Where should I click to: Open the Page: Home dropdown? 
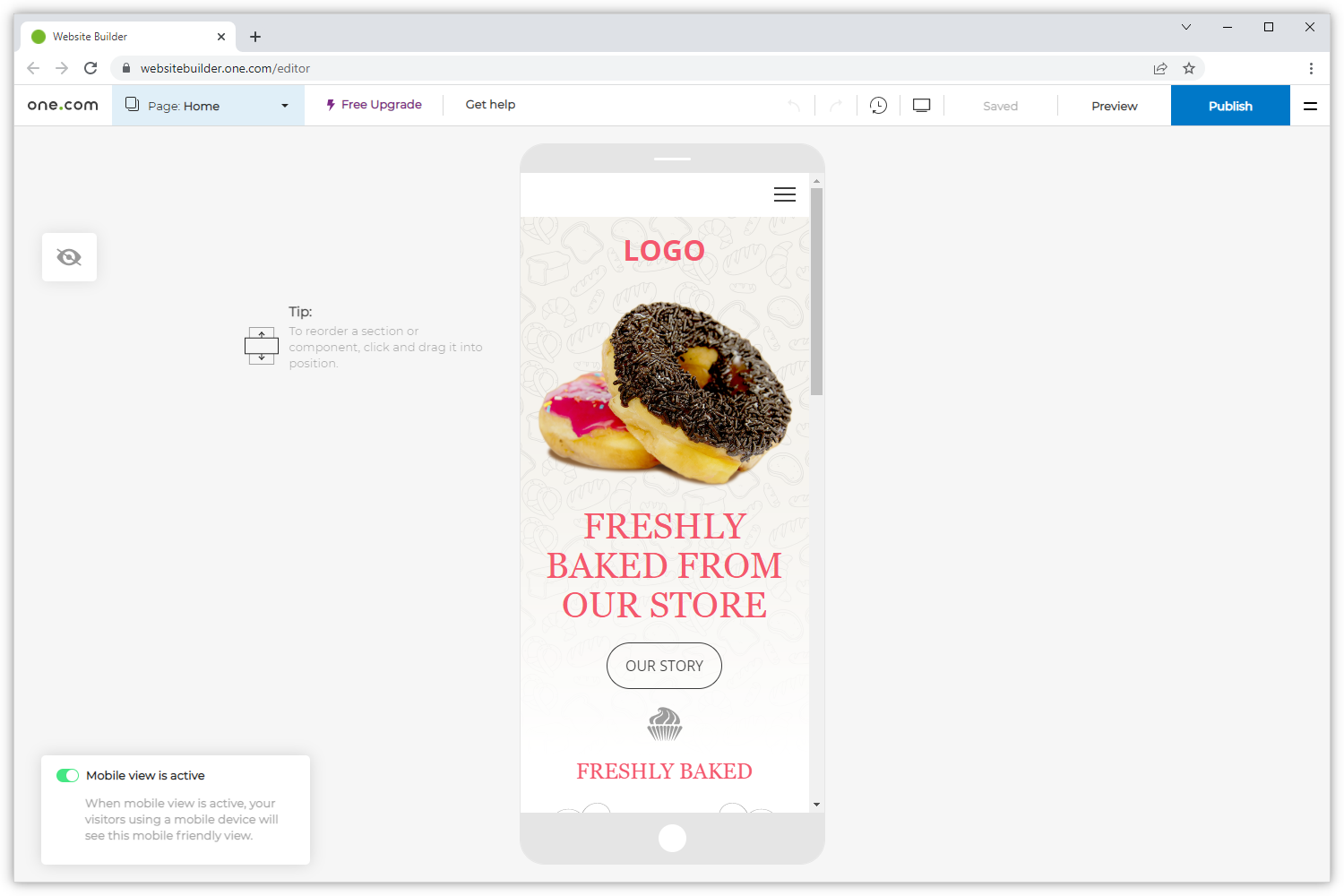[x=284, y=105]
